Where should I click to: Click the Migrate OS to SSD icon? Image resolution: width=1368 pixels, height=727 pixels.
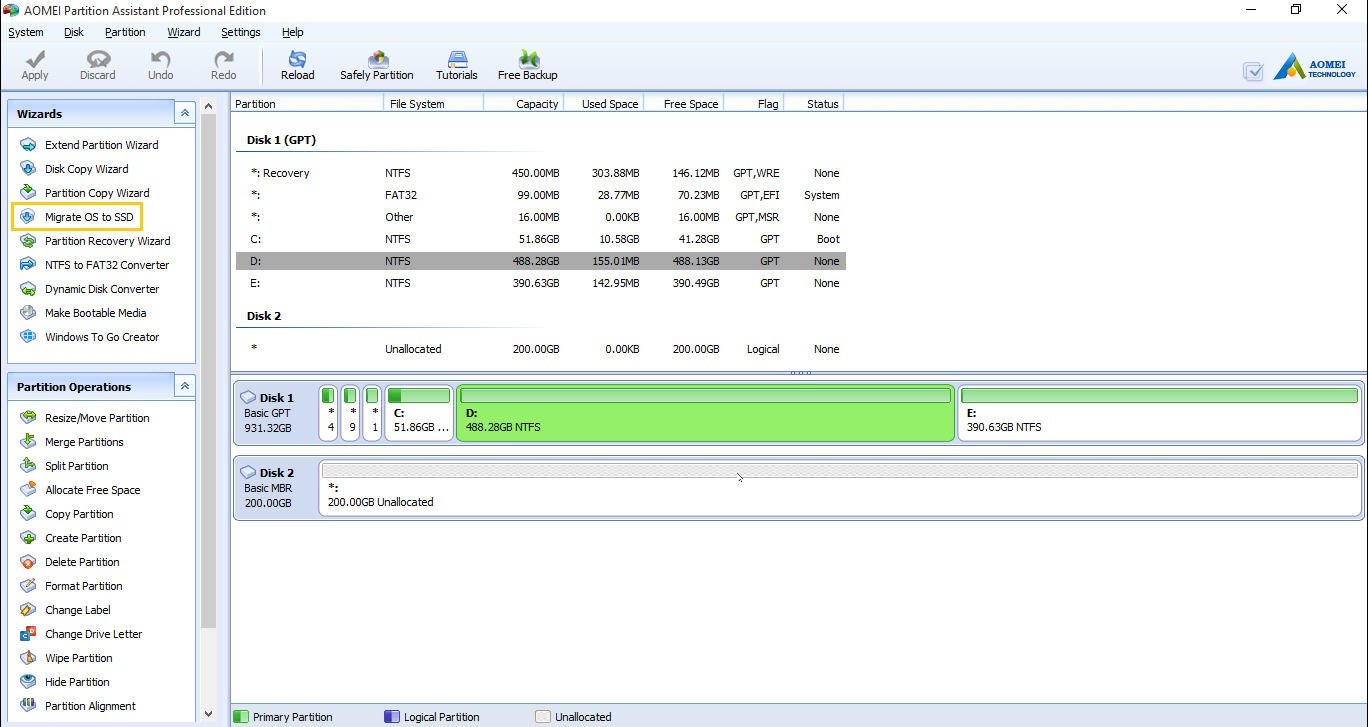(28, 217)
